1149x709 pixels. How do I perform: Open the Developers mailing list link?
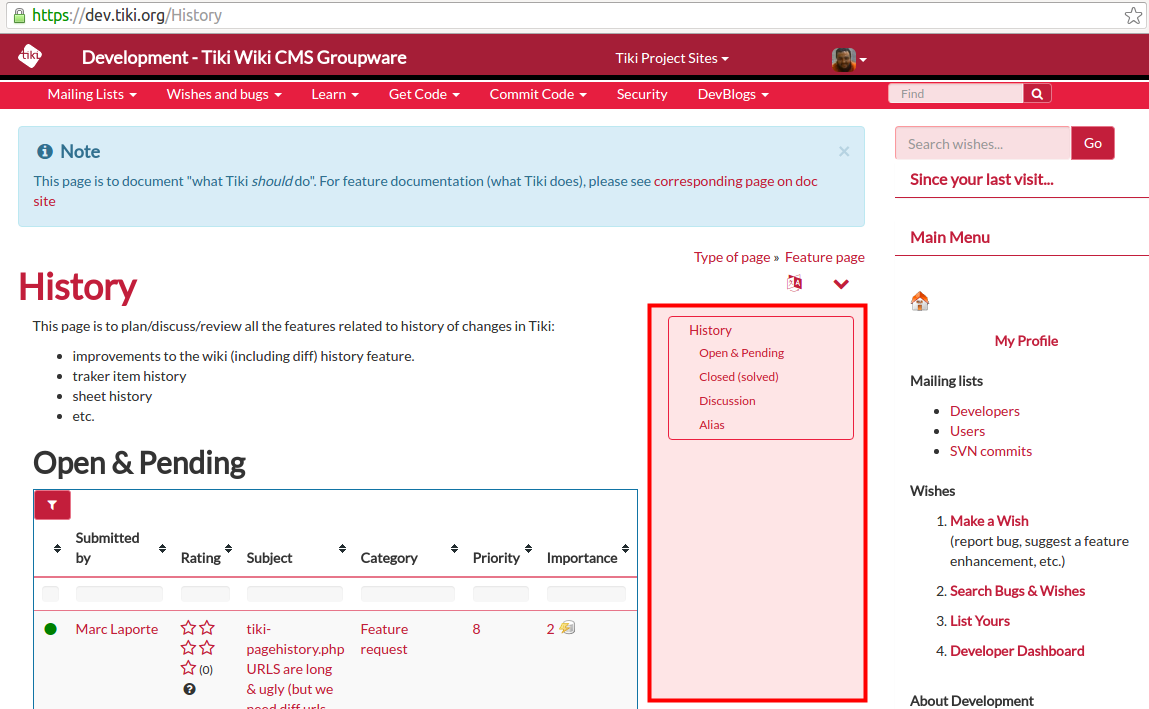985,411
